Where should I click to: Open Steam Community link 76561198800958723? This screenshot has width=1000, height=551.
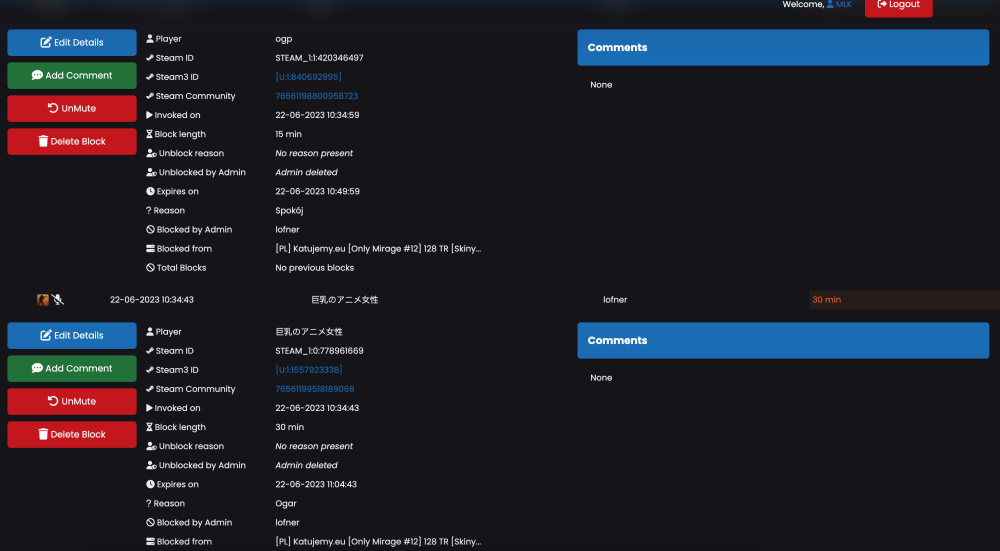(316, 96)
